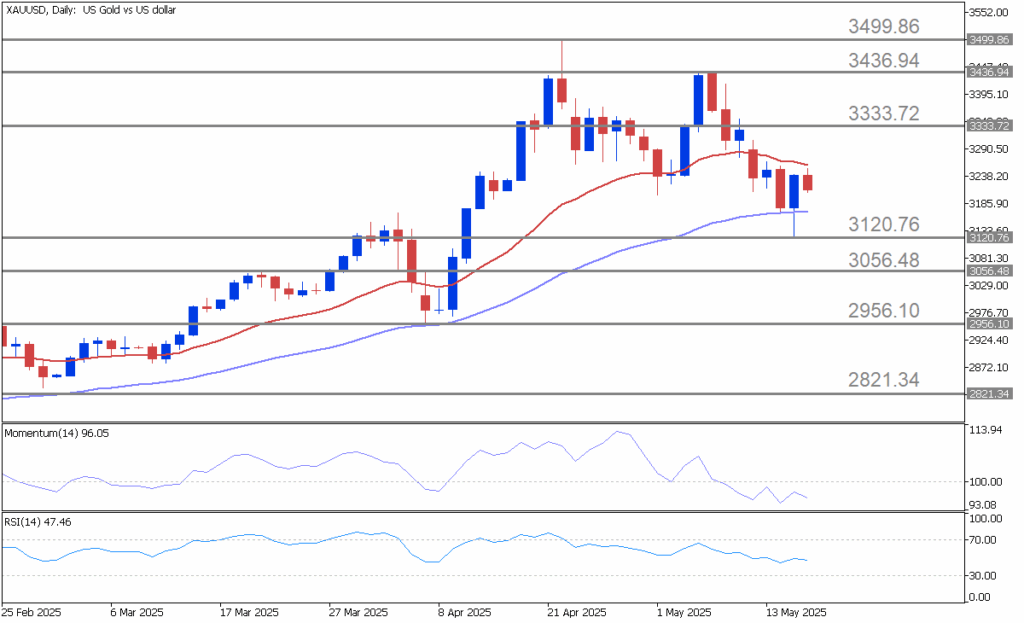Click the 3552.00 value on the price scale
This screenshot has width=1024, height=623.
pos(989,12)
